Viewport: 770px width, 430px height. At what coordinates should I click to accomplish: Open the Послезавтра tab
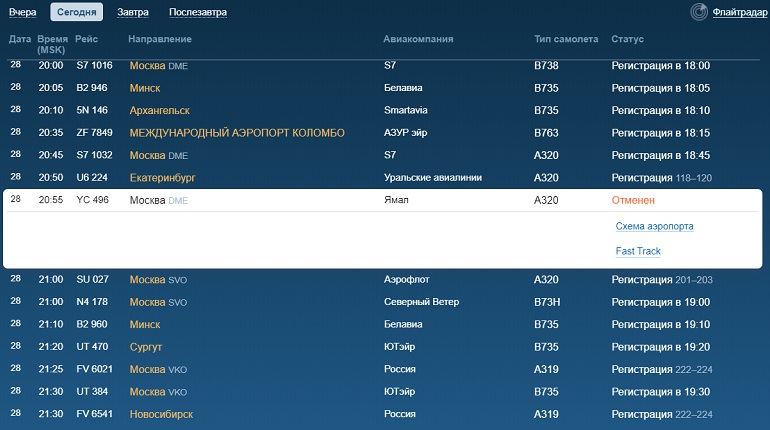click(198, 12)
